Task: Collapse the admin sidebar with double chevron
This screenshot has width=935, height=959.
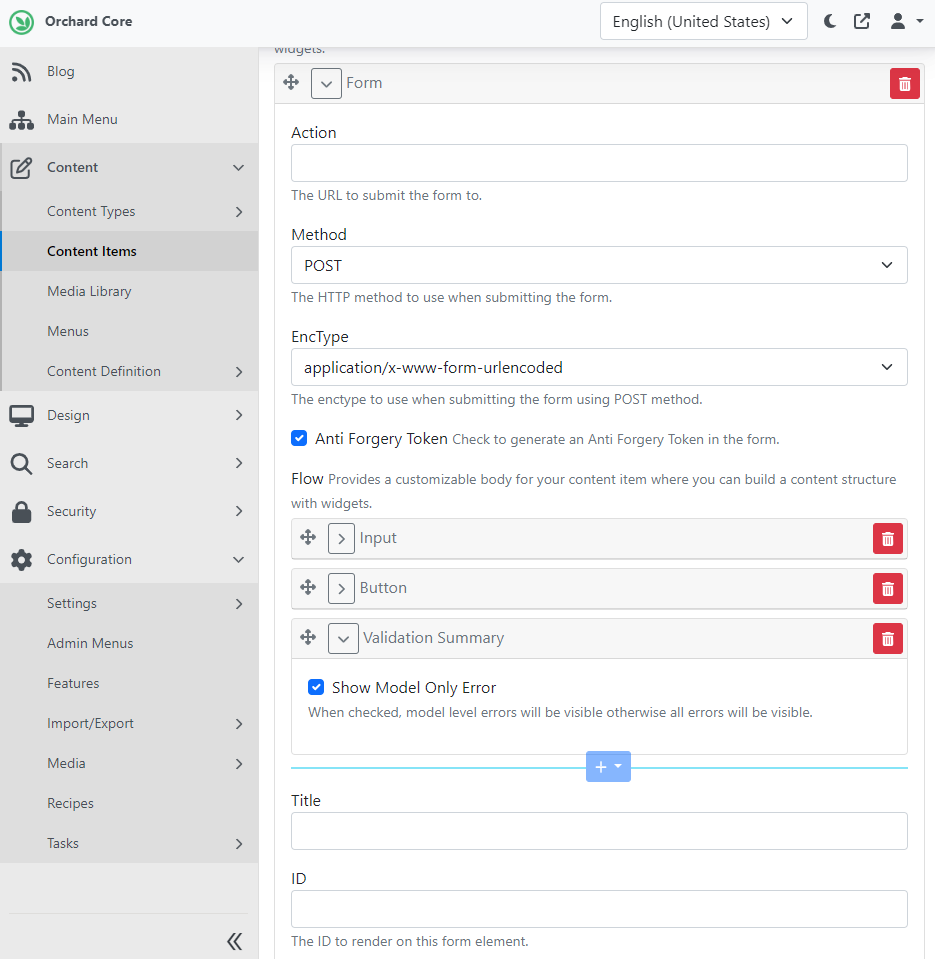Action: [235, 941]
